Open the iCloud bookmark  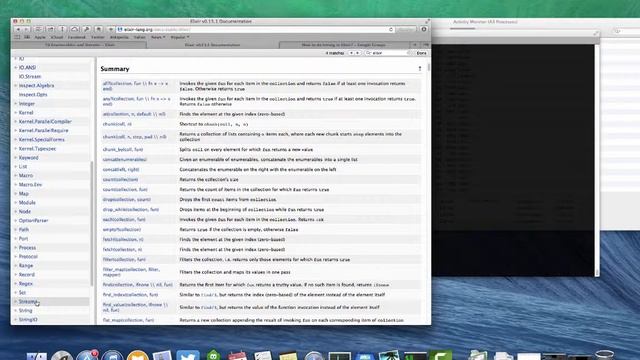[57, 37]
